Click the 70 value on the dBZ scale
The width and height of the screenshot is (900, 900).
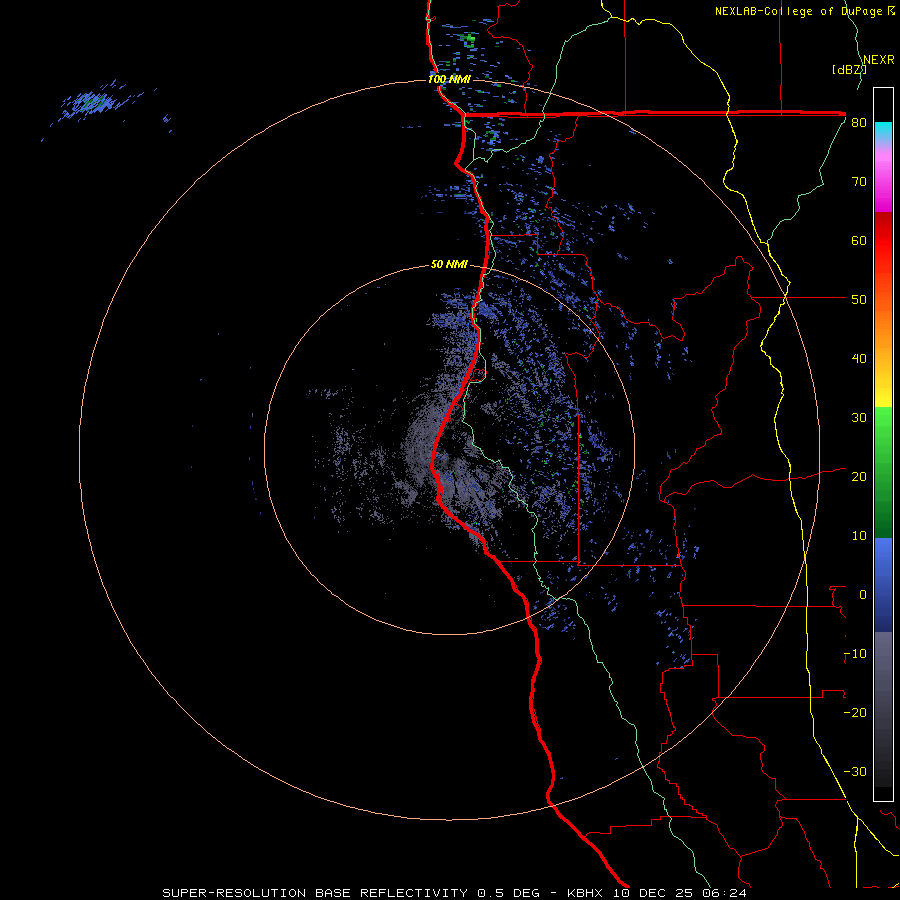tap(859, 182)
